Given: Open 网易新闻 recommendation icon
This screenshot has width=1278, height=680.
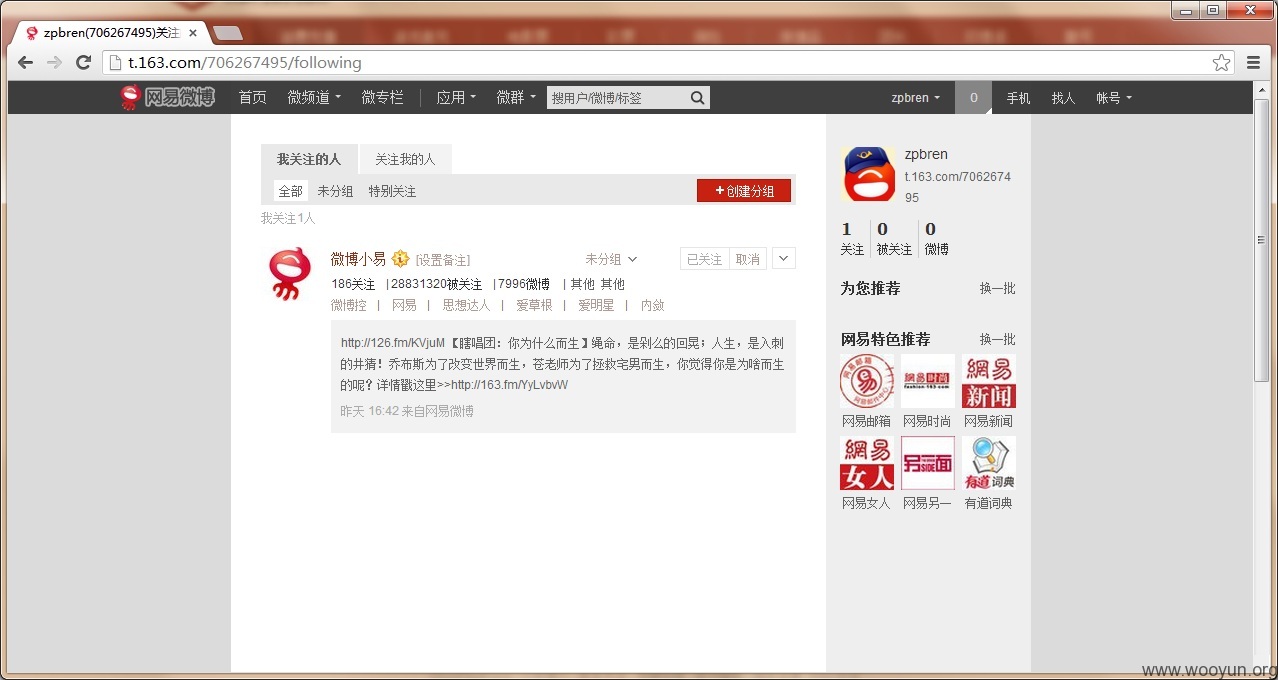Looking at the screenshot, I should [x=988, y=382].
